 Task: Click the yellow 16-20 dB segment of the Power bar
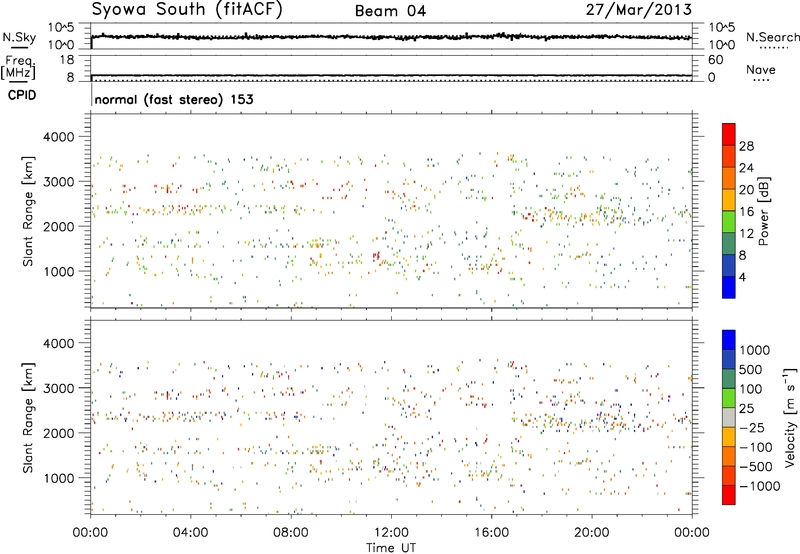pos(729,200)
